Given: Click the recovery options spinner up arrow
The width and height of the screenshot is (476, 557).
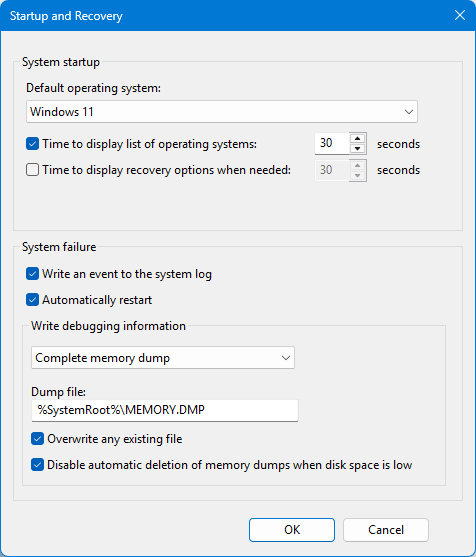Looking at the screenshot, I should [x=358, y=165].
